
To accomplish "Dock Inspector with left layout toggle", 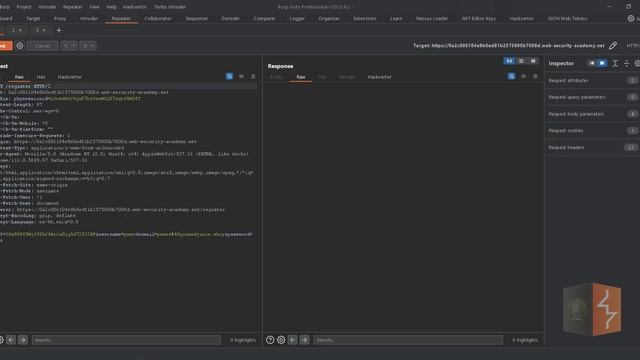I will tap(592, 63).
